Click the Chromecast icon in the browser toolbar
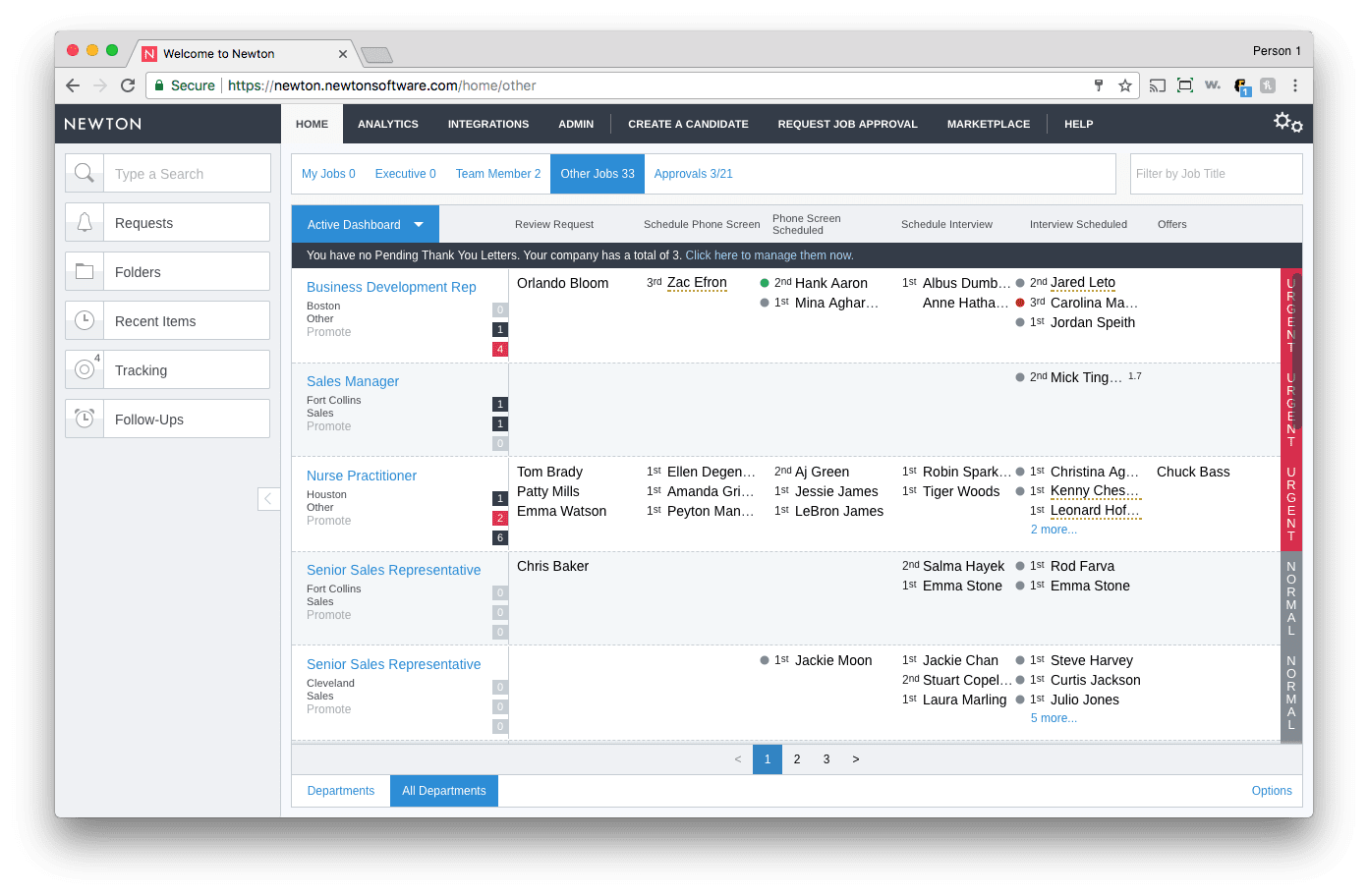This screenshot has height=896, width=1368. (x=1158, y=85)
